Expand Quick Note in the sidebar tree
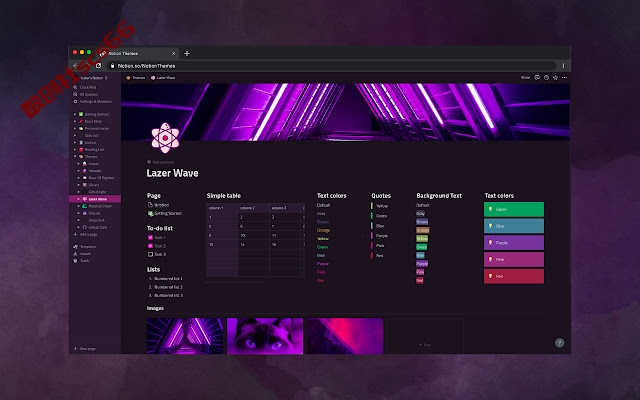640x400 pixels. coord(75,121)
